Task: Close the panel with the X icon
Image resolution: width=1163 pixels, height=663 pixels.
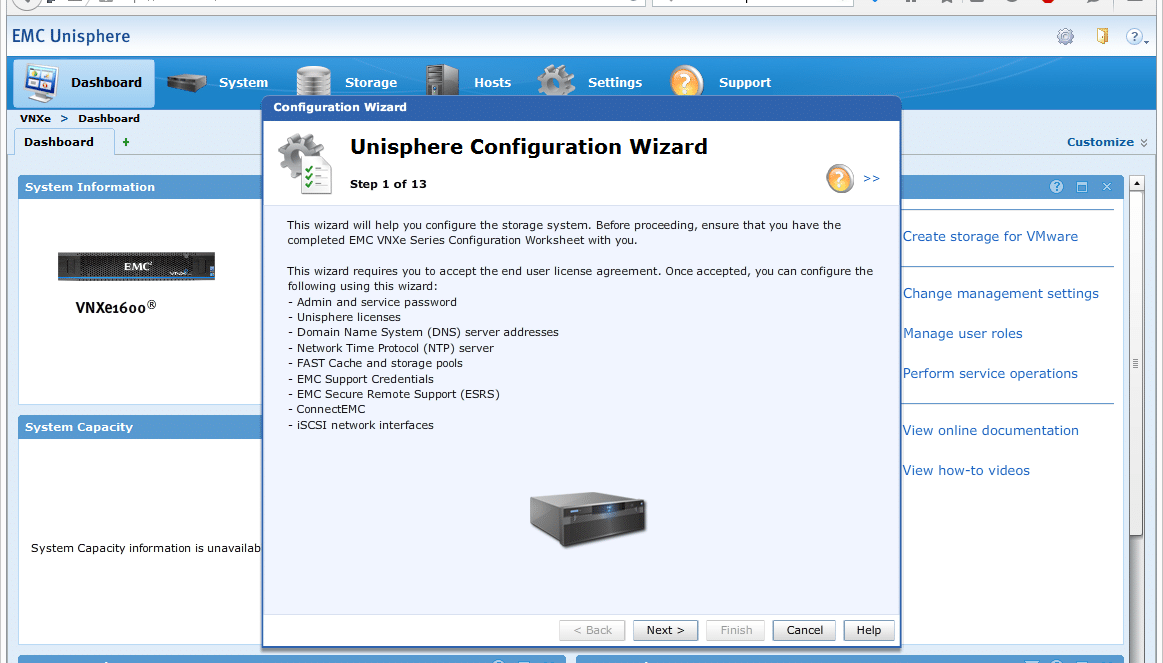Action: click(x=1107, y=187)
